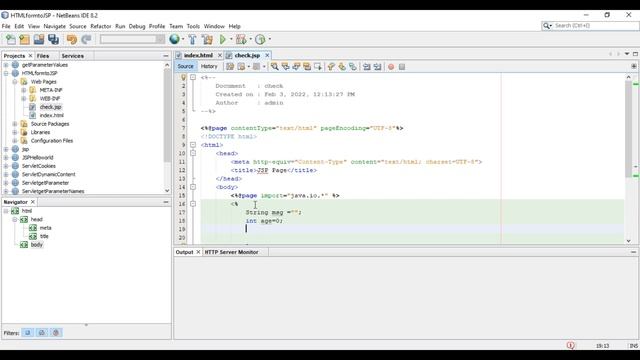Open dropdown arrow next to globe browser icon
Screen dimensions: 640x360
click(183, 40)
